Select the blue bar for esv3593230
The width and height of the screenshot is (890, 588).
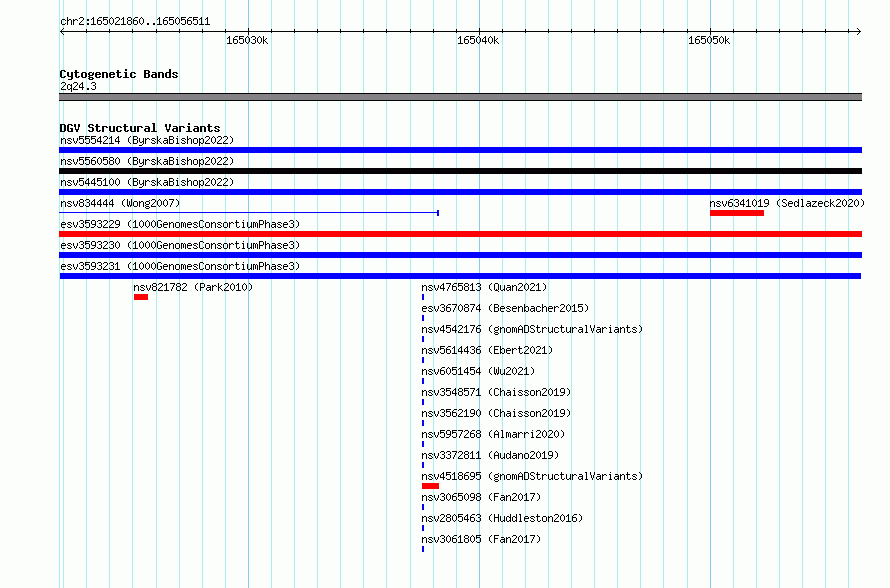(x=460, y=255)
